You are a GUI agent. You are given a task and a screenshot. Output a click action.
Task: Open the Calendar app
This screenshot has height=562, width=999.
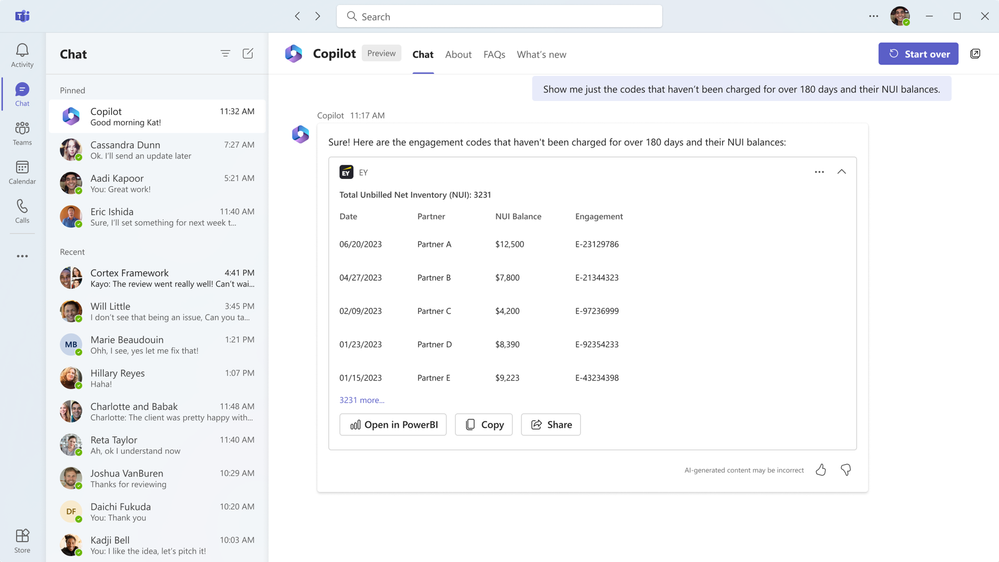coord(22,172)
